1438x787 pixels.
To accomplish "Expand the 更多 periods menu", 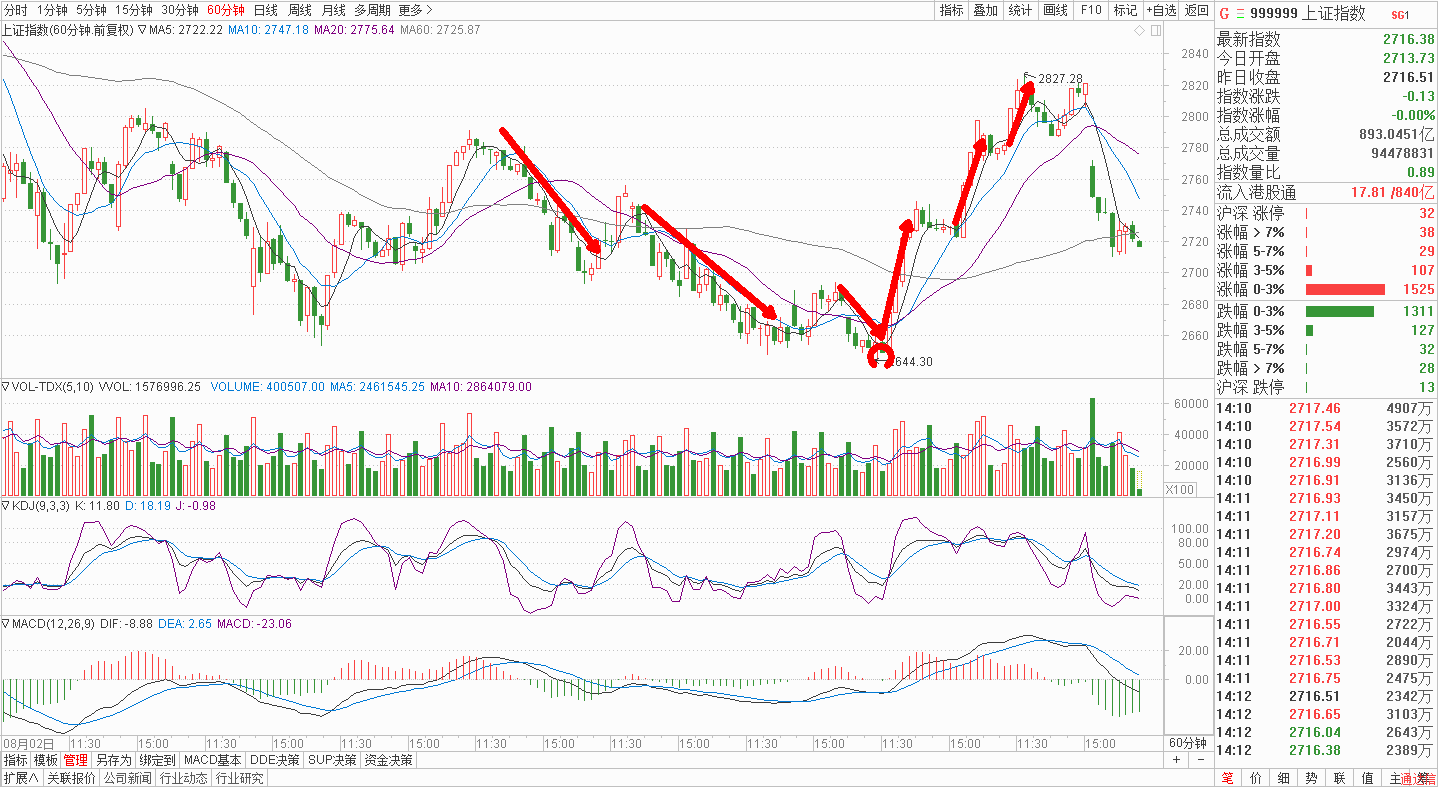I will (416, 10).
